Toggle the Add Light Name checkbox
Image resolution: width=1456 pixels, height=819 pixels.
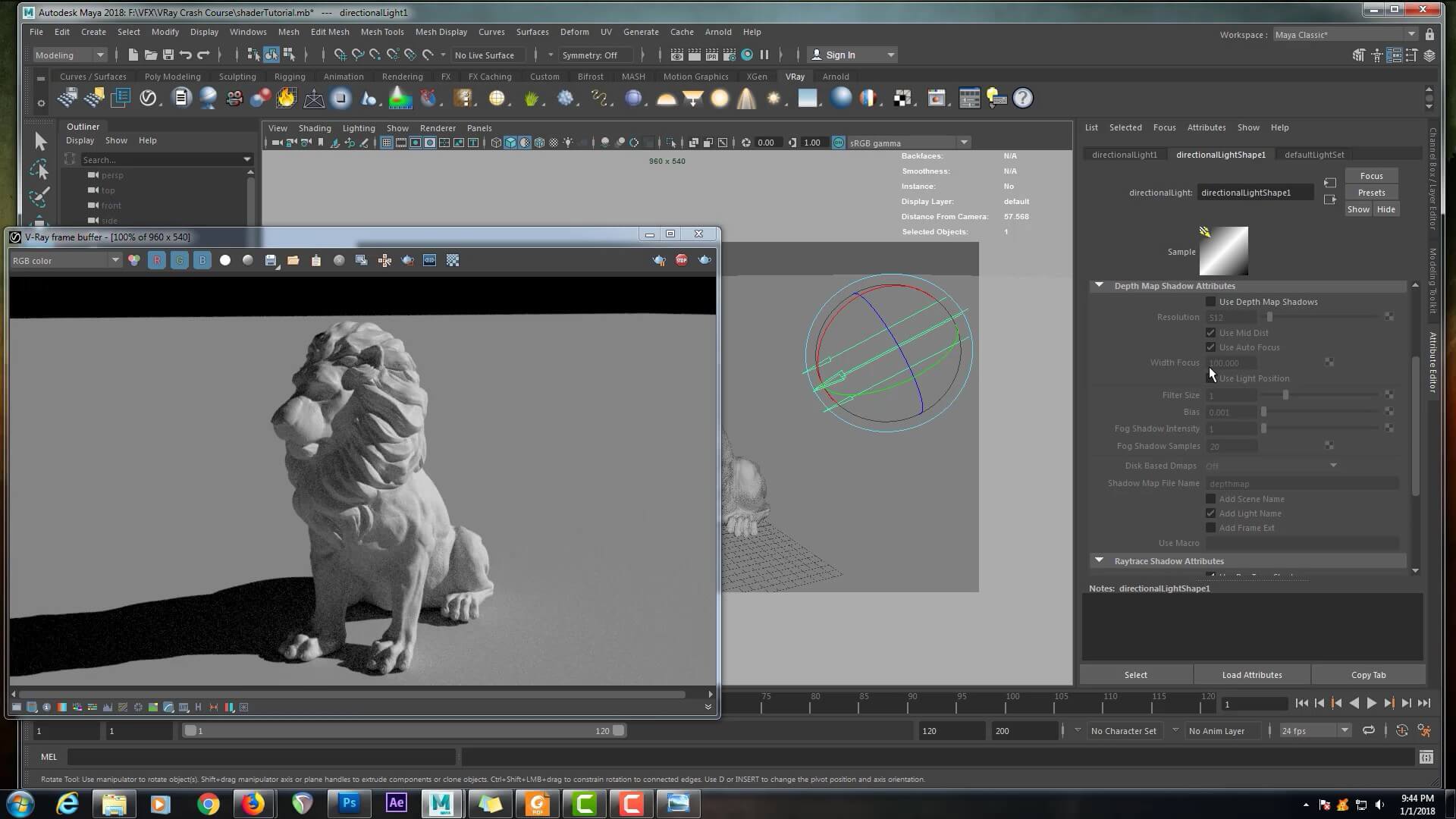[1211, 513]
